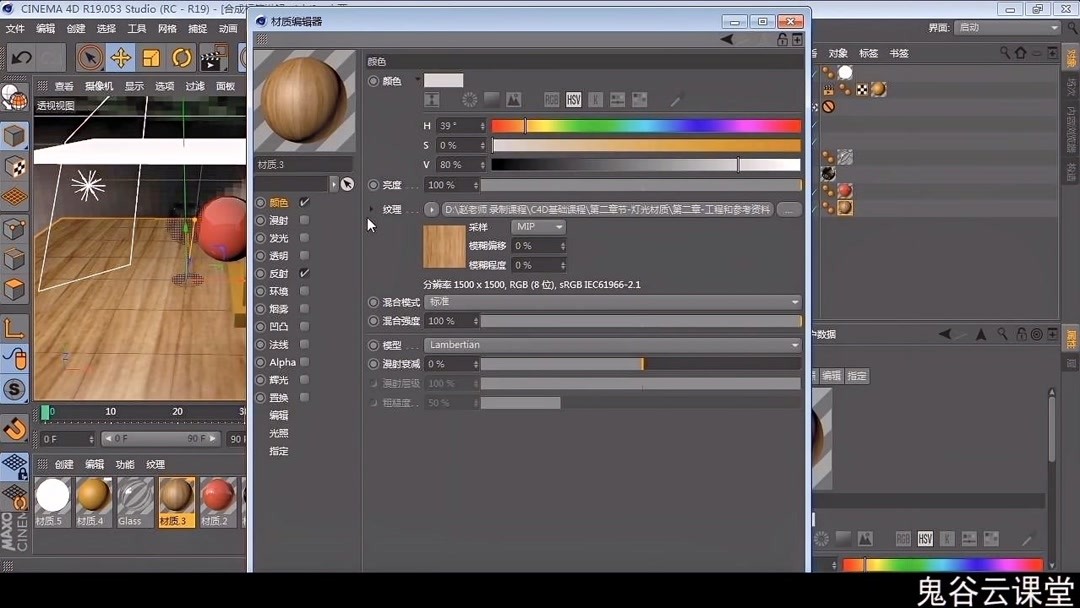Select the Move tool in the toolbar
Screen dimensions: 1080x608
(x=122, y=58)
